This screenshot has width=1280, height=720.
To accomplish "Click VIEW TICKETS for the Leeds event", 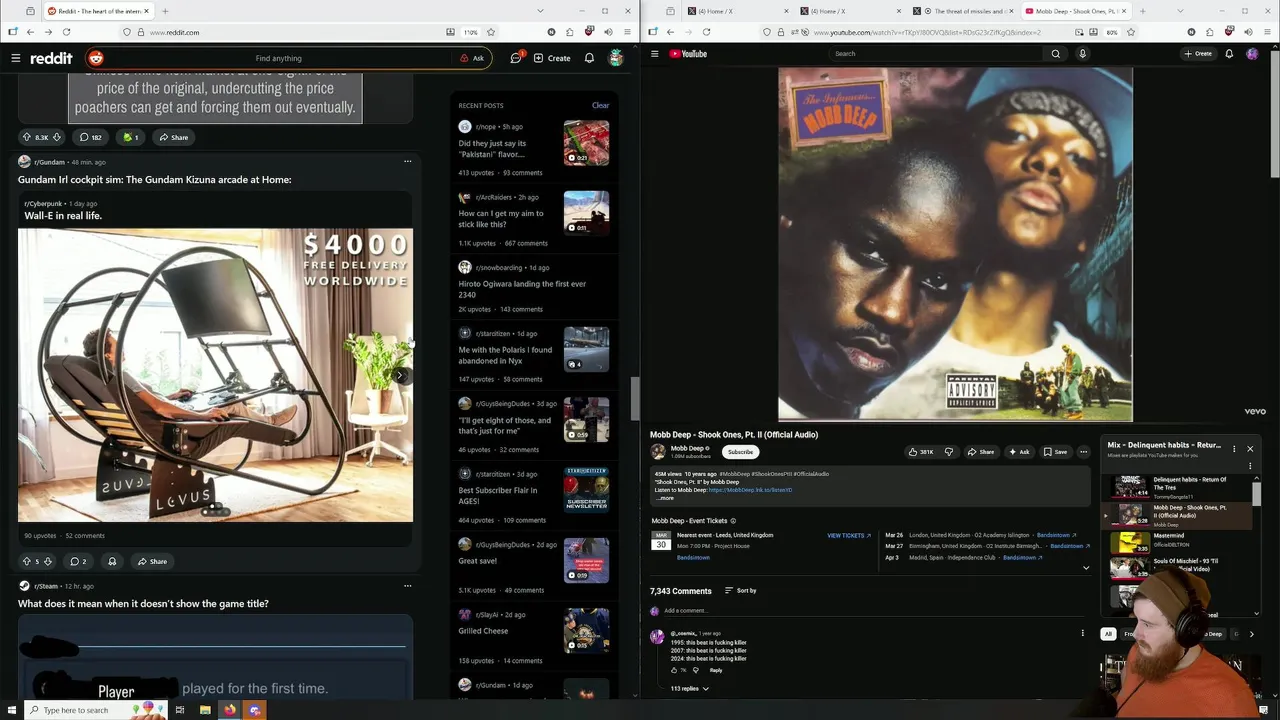I will pyautogui.click(x=848, y=536).
